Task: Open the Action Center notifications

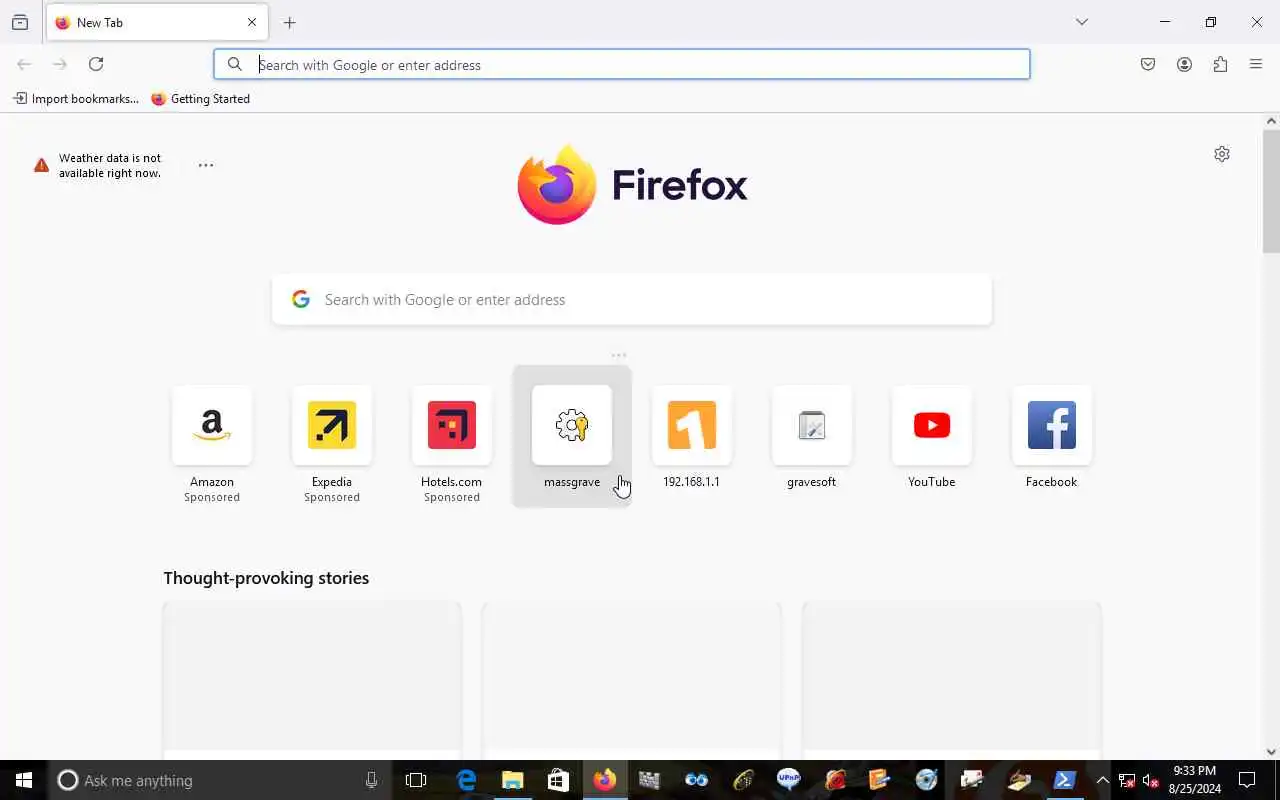Action: pyautogui.click(x=1247, y=780)
